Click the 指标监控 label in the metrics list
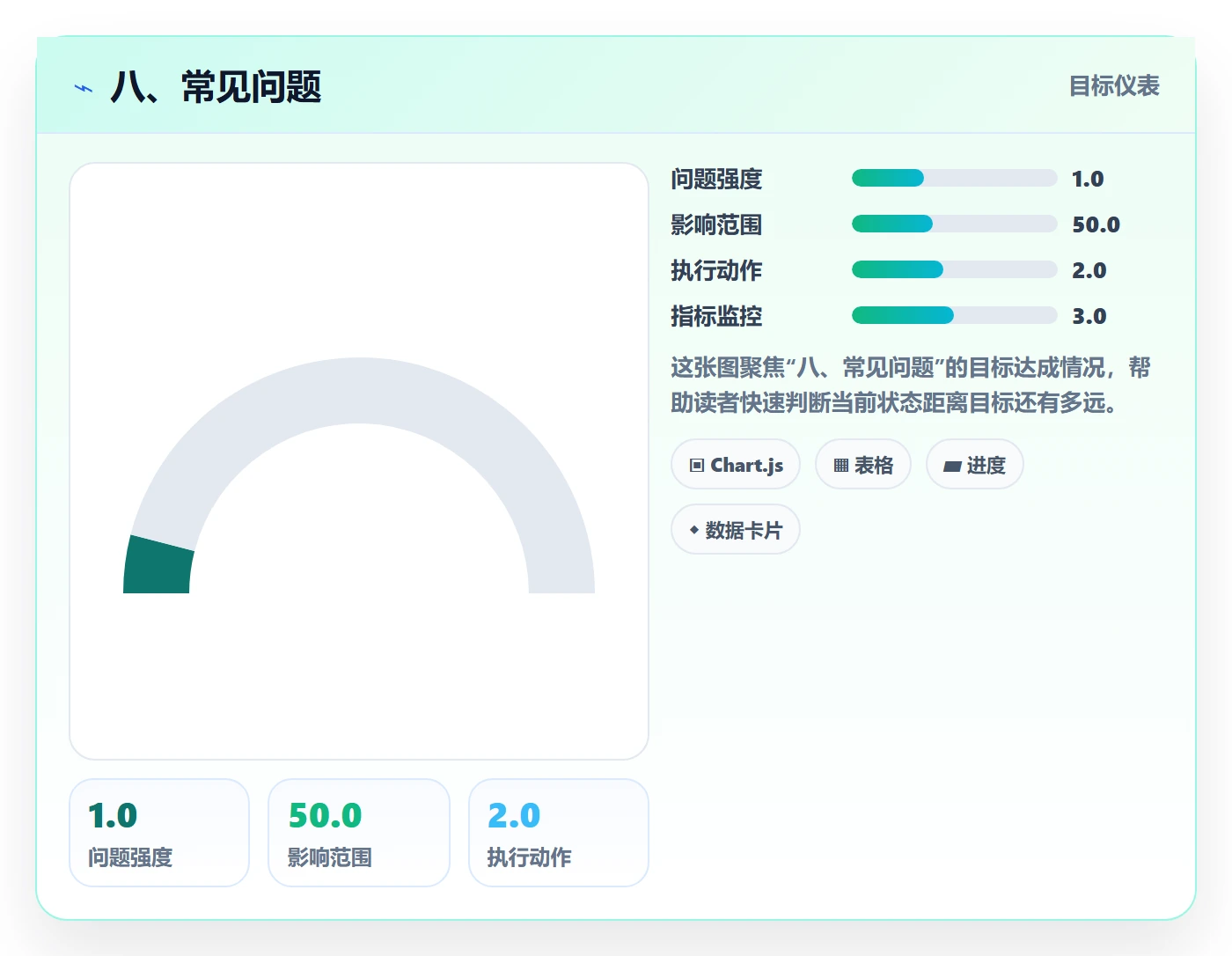The width and height of the screenshot is (1232, 956). (x=716, y=316)
